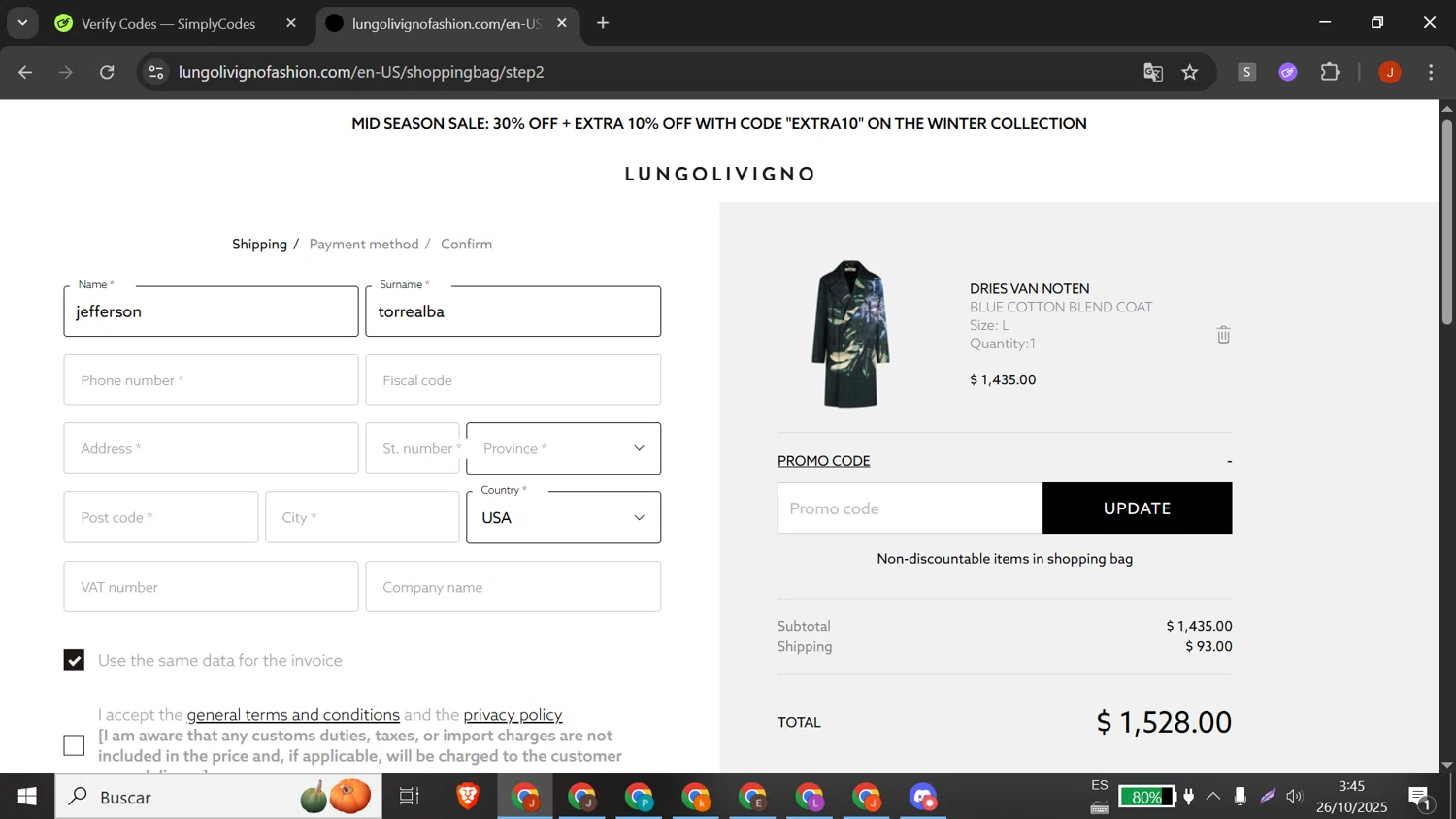Click the Name field containing jefferson

tap(211, 311)
